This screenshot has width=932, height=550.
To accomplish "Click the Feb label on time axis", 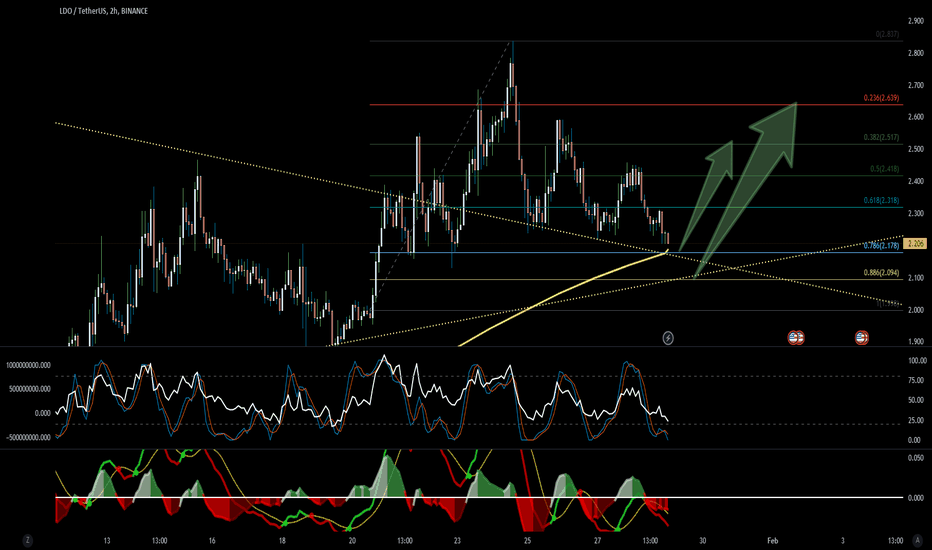I will pos(772,540).
